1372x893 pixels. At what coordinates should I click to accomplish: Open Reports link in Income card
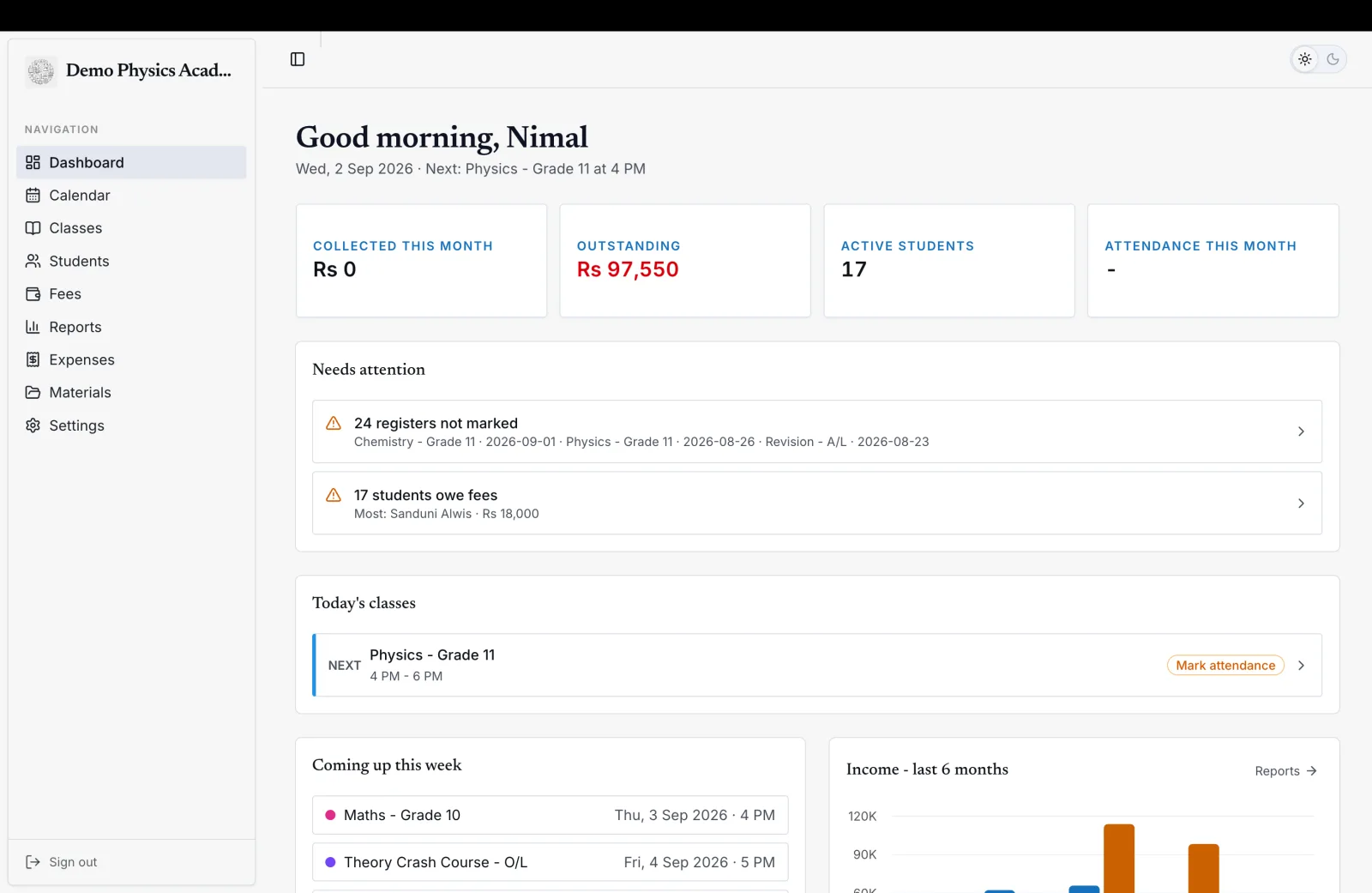point(1285,771)
